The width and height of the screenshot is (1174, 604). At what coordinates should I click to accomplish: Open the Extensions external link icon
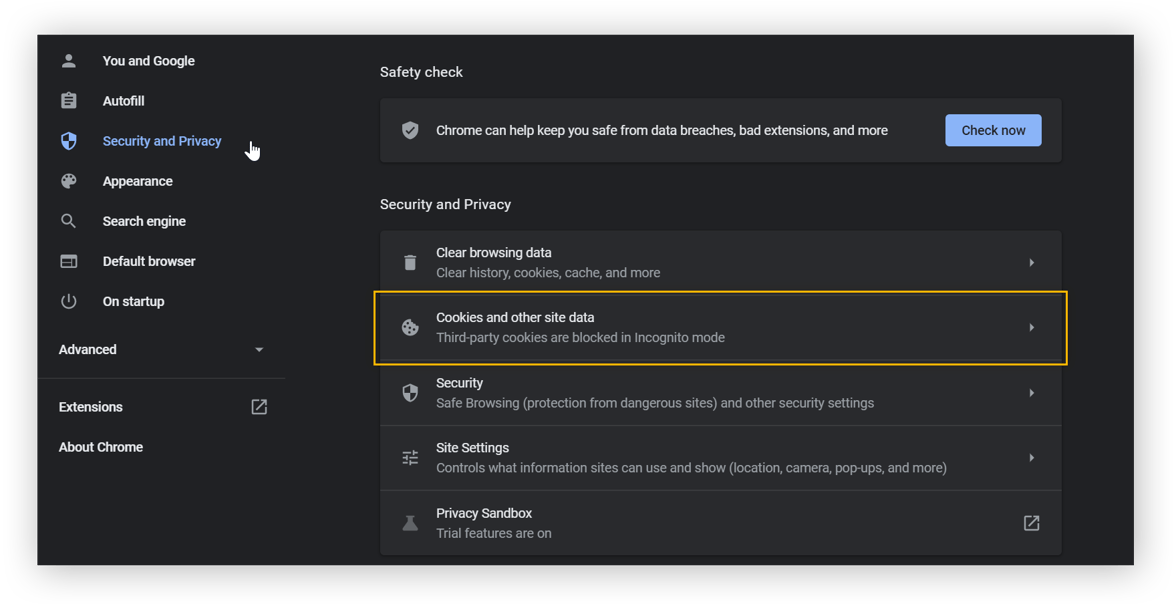(x=259, y=407)
